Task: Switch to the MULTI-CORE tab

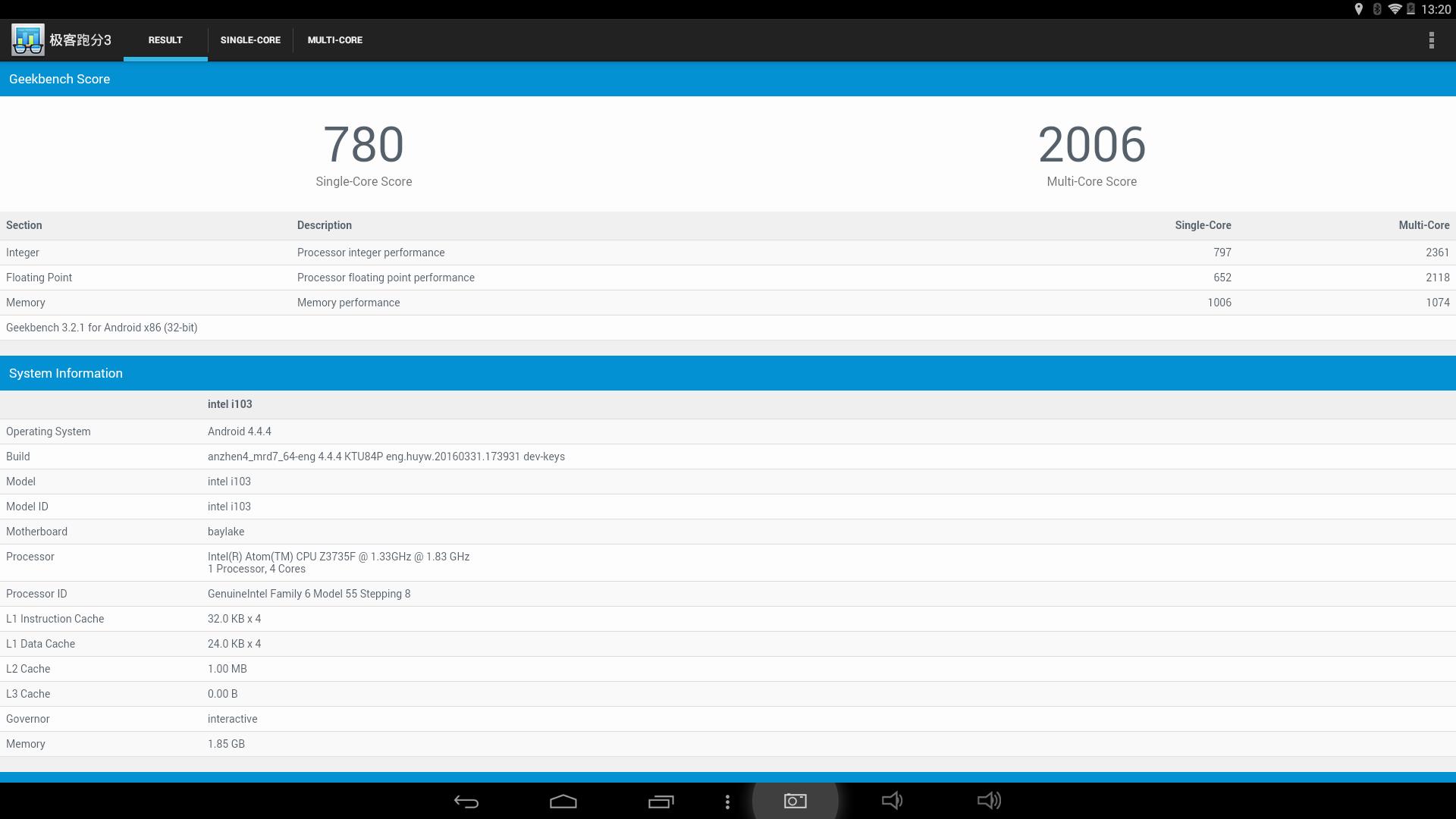Action: 334,40
